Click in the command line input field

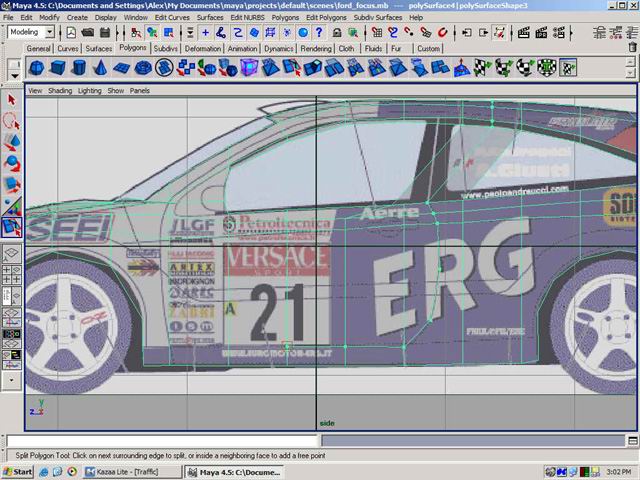pyautogui.click(x=162, y=440)
